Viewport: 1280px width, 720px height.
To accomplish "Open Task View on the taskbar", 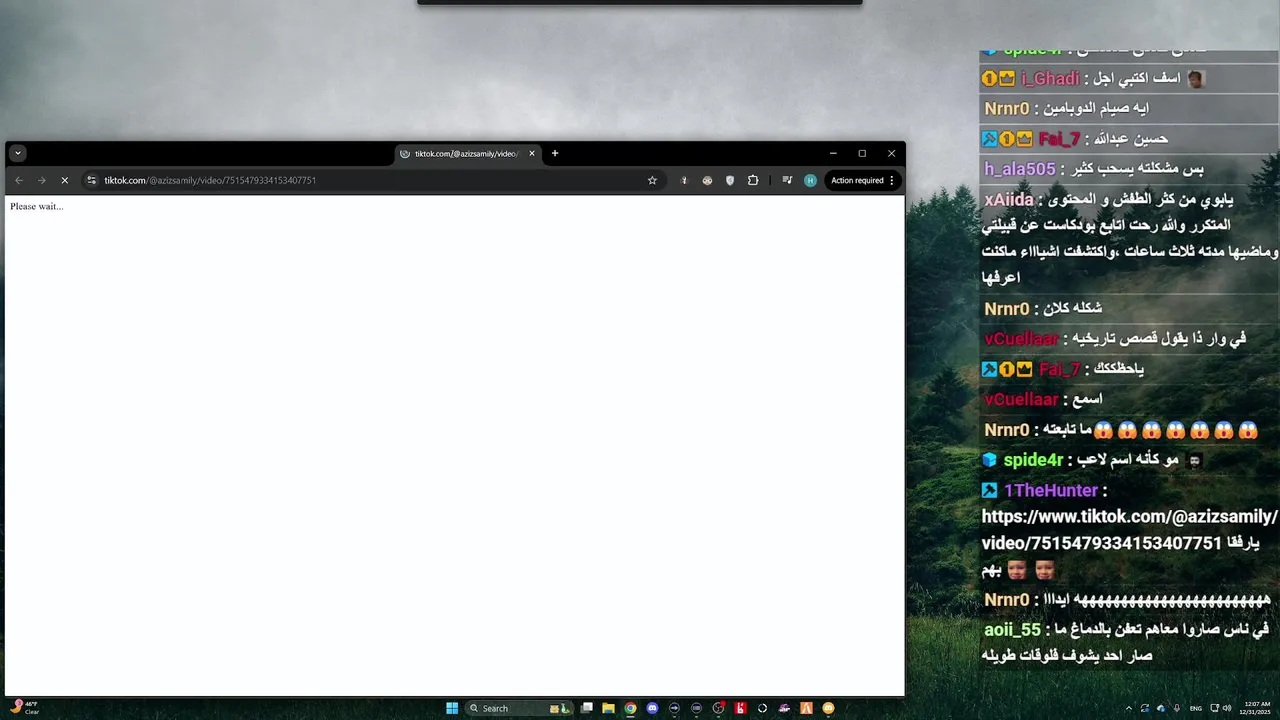I will (x=587, y=708).
